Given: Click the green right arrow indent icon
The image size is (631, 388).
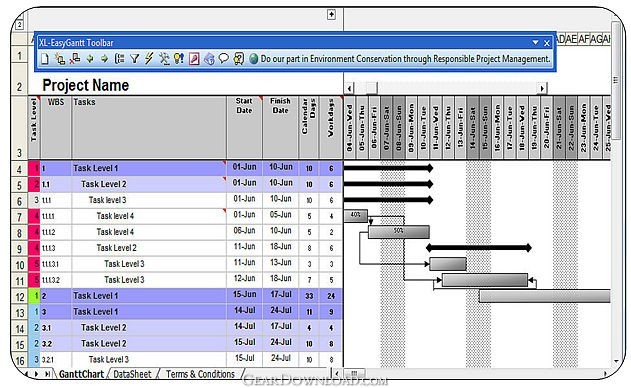Looking at the screenshot, I should click(x=105, y=59).
